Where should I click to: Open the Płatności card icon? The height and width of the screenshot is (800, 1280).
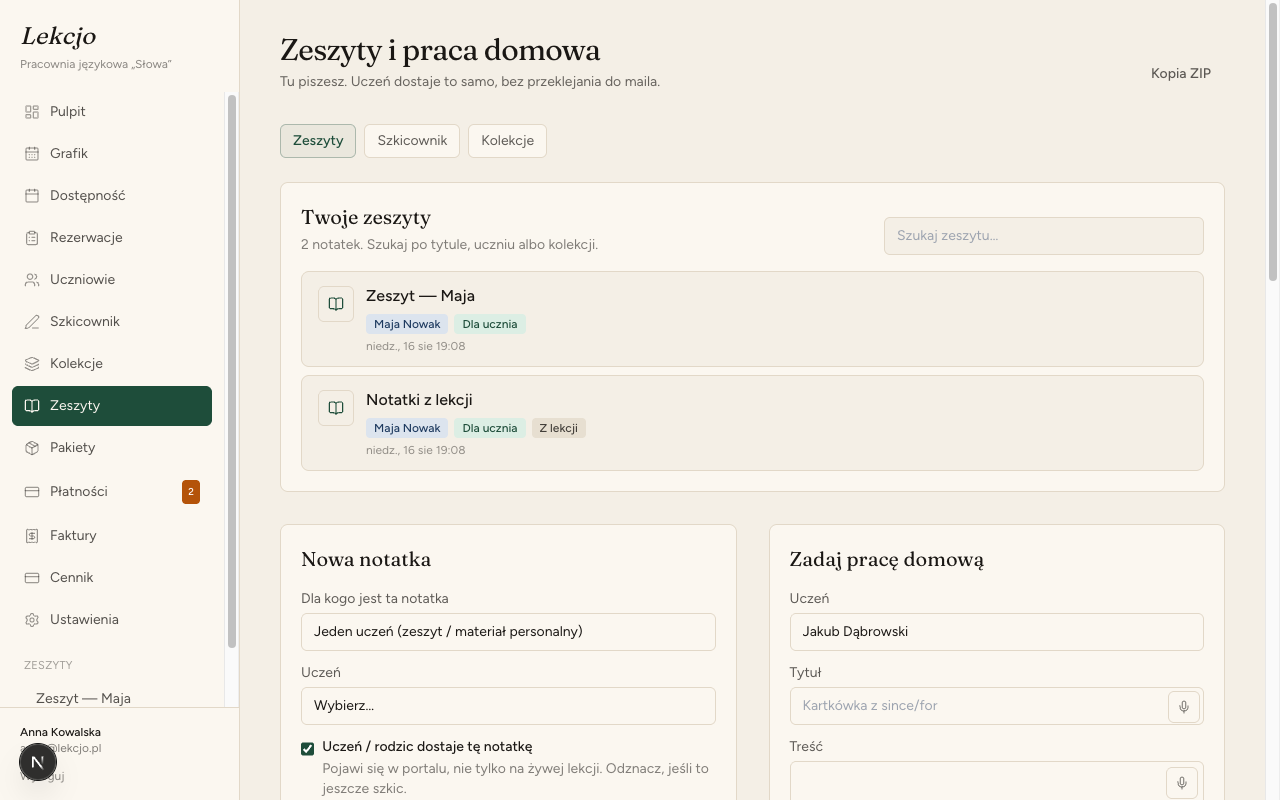pyautogui.click(x=32, y=492)
